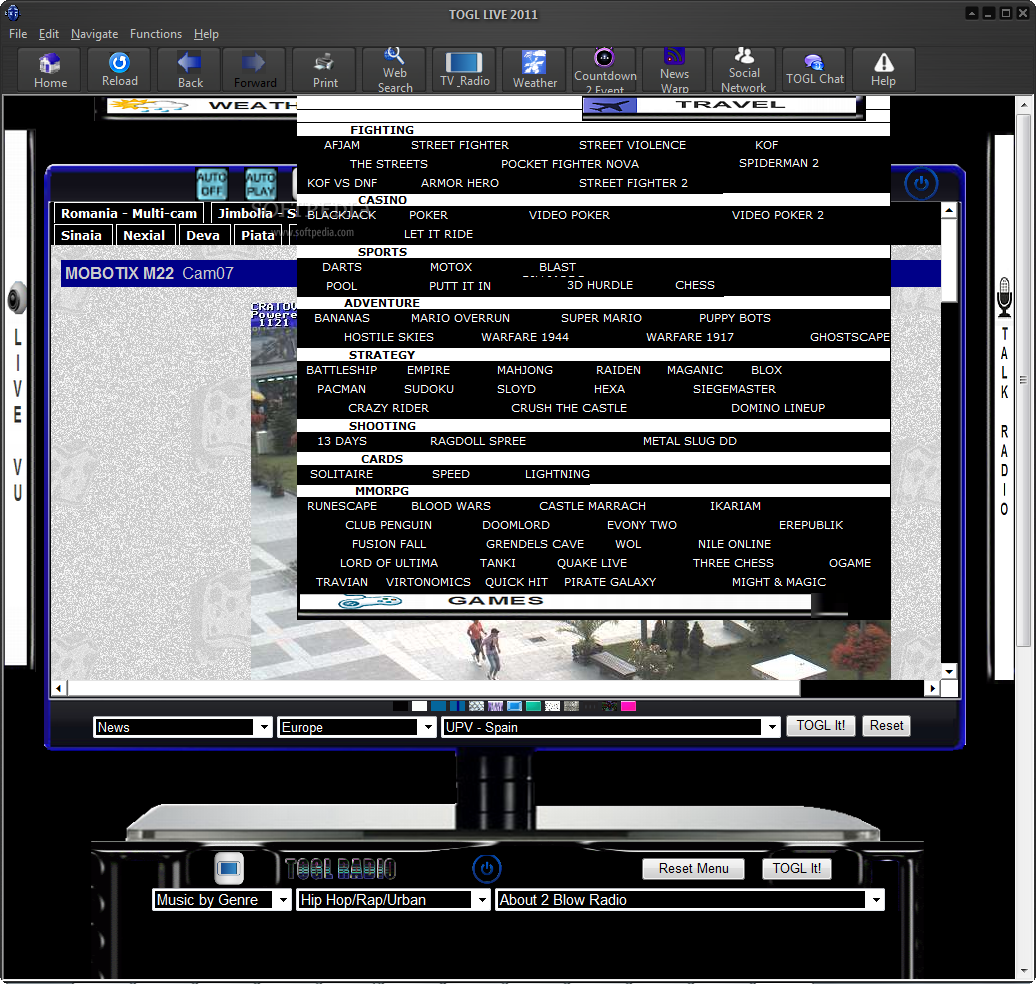Open the Navigate menu
The image size is (1036, 984).
tap(94, 34)
